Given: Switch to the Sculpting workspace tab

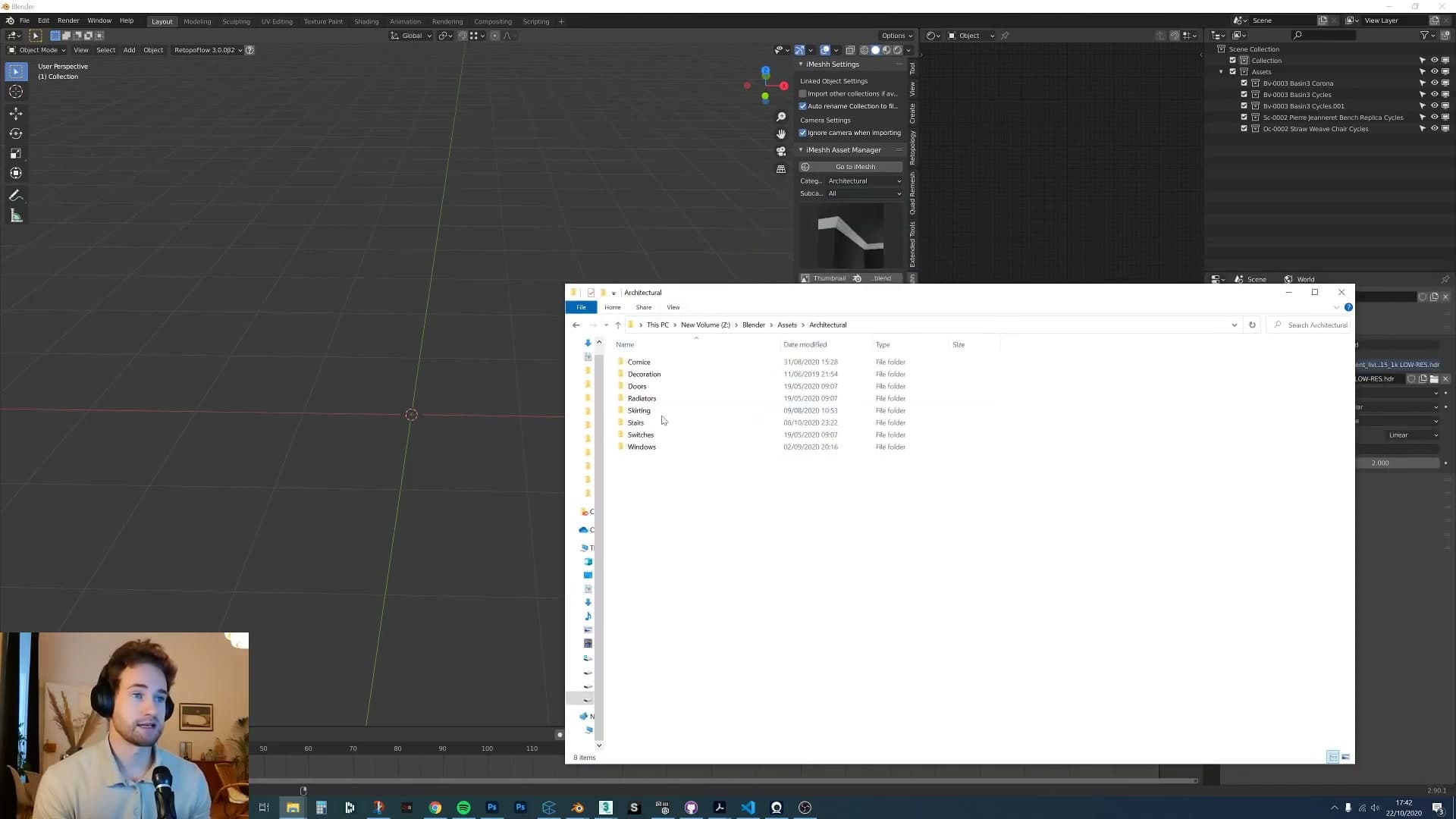Looking at the screenshot, I should 236,21.
